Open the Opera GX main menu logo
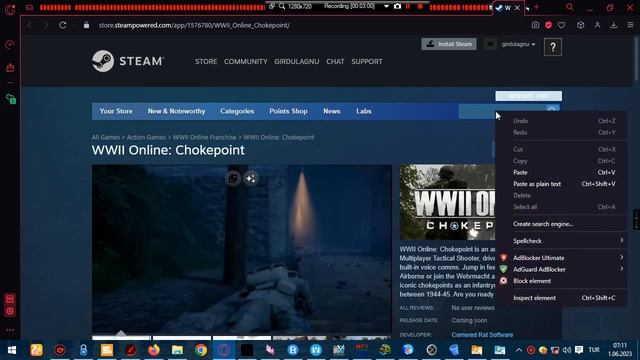Viewport: 640px width, 360px height. pyautogui.click(x=10, y=9)
